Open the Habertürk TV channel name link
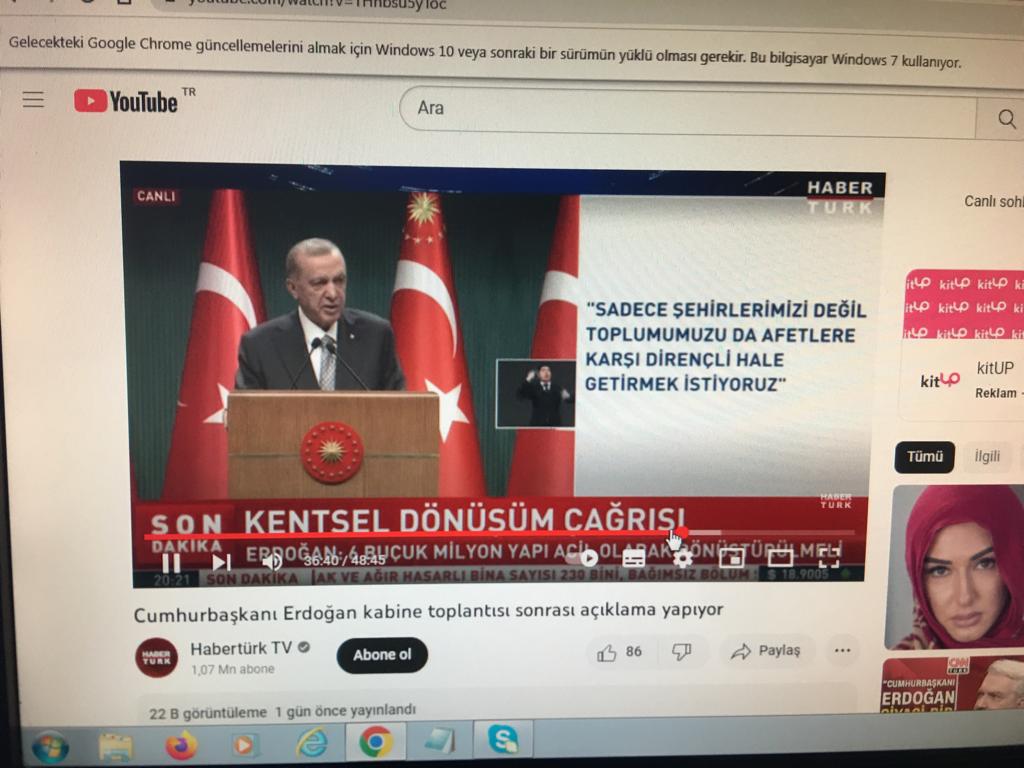This screenshot has height=768, width=1024. tap(241, 648)
